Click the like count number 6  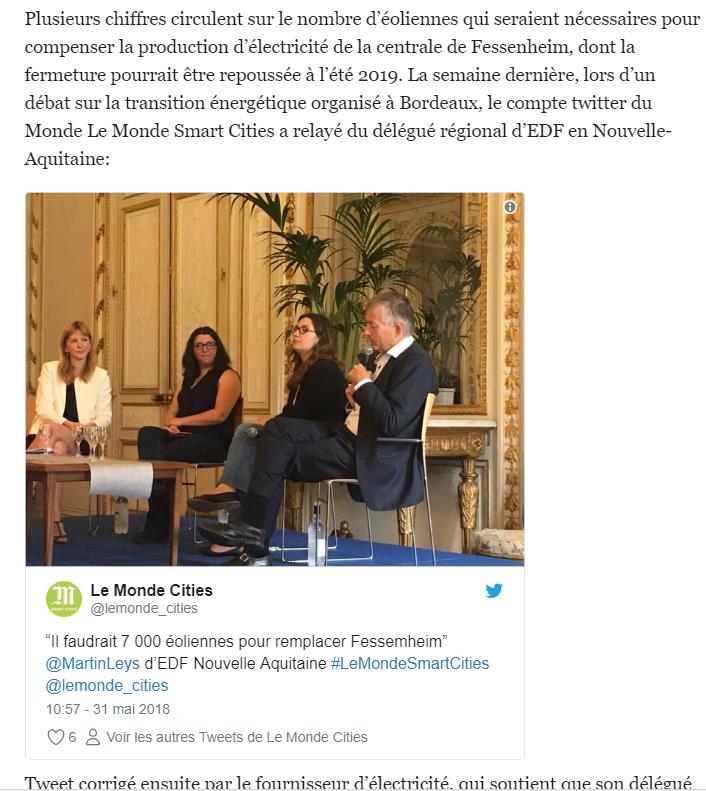[x=72, y=738]
